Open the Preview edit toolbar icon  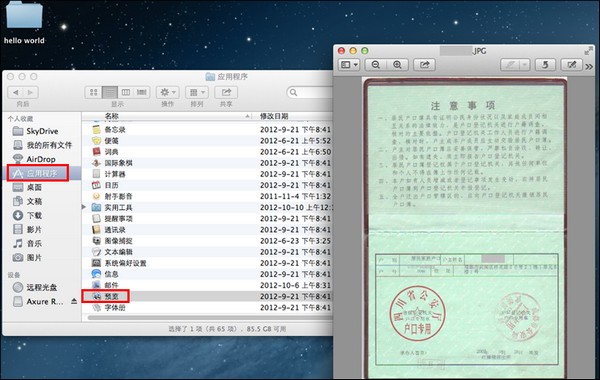pyautogui.click(x=572, y=65)
